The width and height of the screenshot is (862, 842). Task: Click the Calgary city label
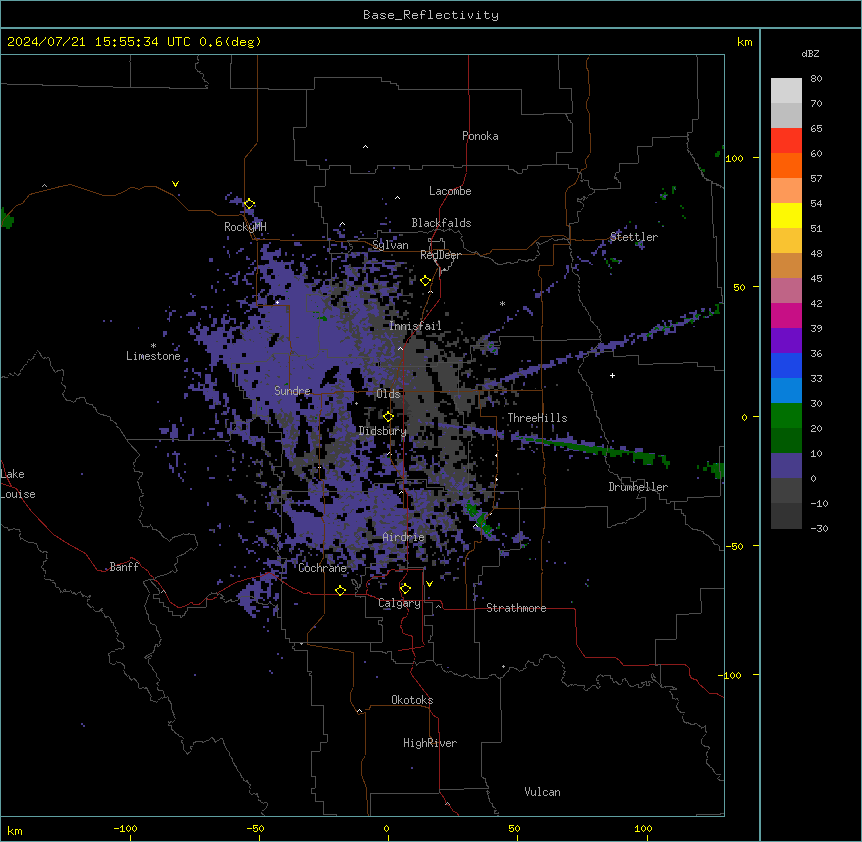click(399, 603)
